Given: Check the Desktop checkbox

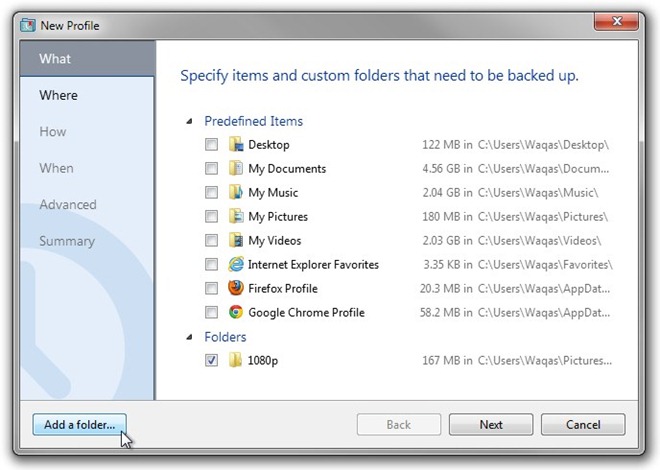Looking at the screenshot, I should pos(211,144).
